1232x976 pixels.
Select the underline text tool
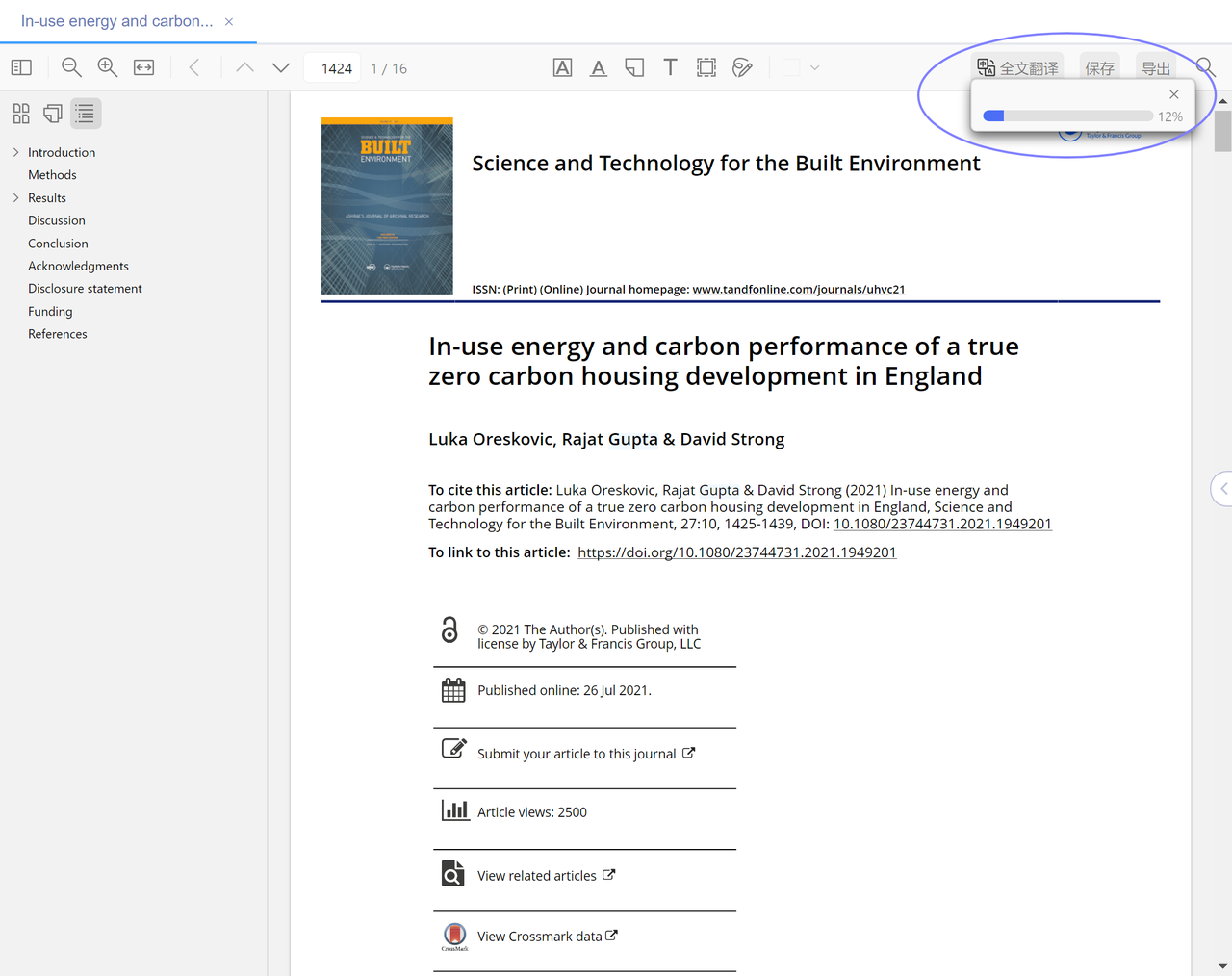[599, 67]
